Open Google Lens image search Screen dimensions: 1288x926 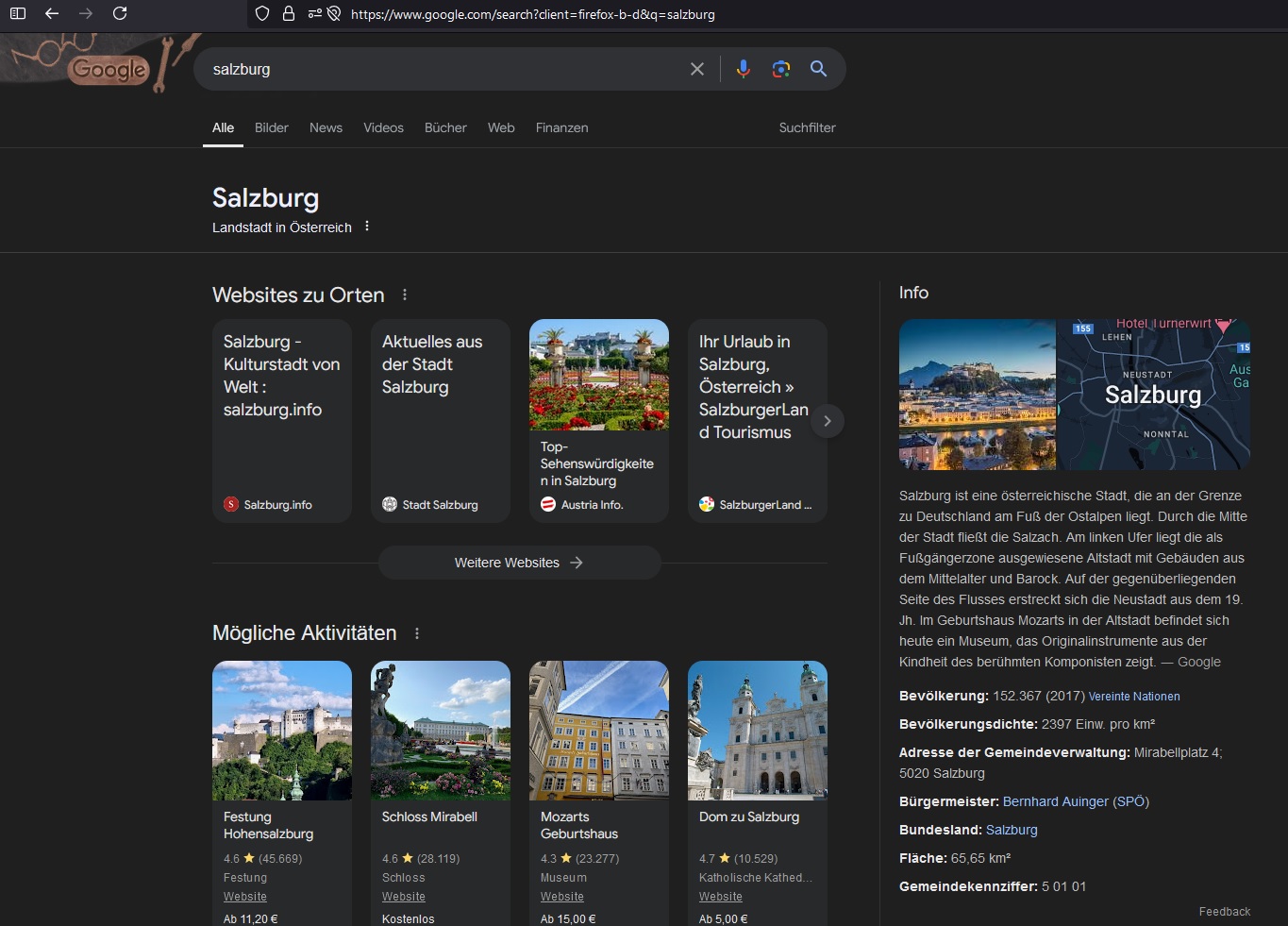(780, 69)
